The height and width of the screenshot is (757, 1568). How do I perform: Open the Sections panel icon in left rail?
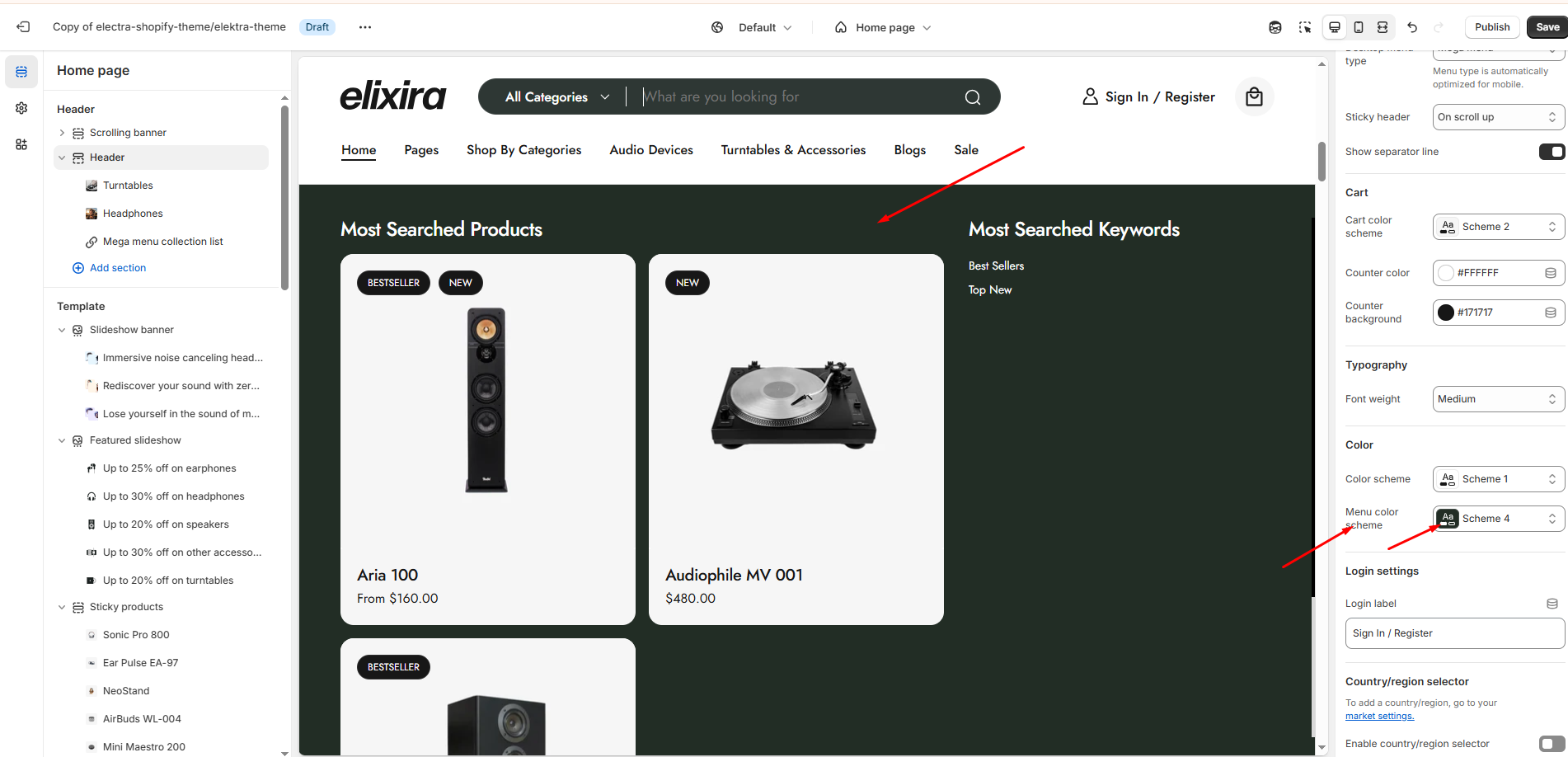pyautogui.click(x=21, y=72)
